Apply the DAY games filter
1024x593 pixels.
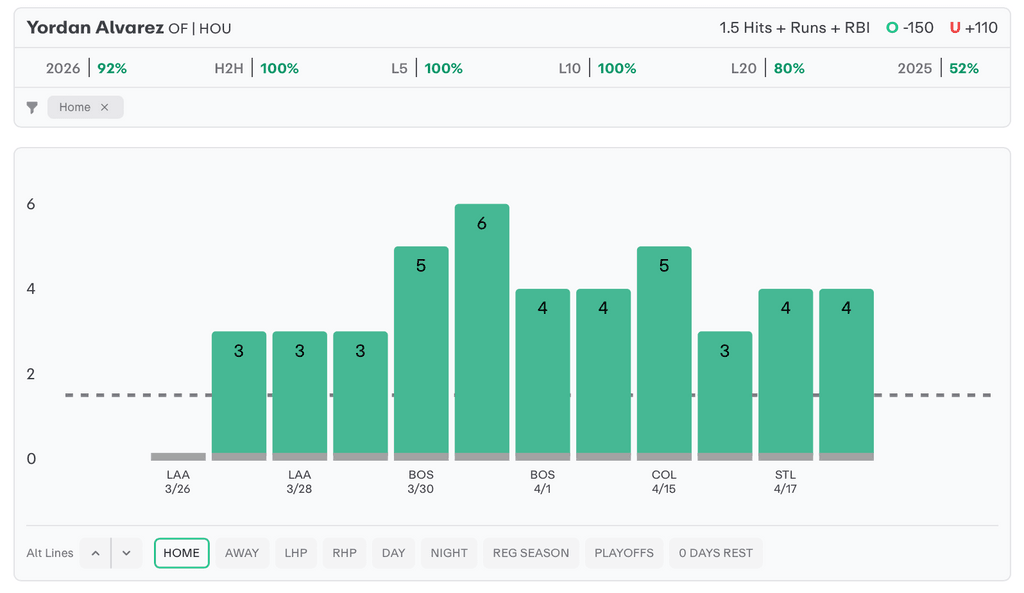pos(394,553)
